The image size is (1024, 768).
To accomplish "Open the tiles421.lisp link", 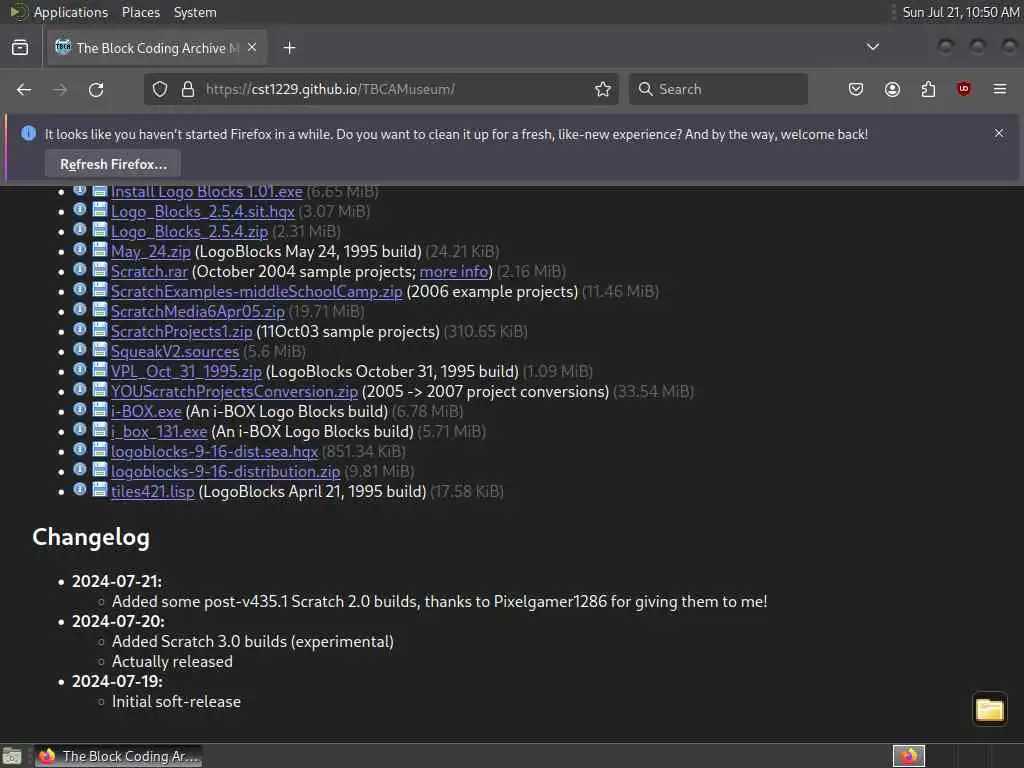I will (x=153, y=491).
